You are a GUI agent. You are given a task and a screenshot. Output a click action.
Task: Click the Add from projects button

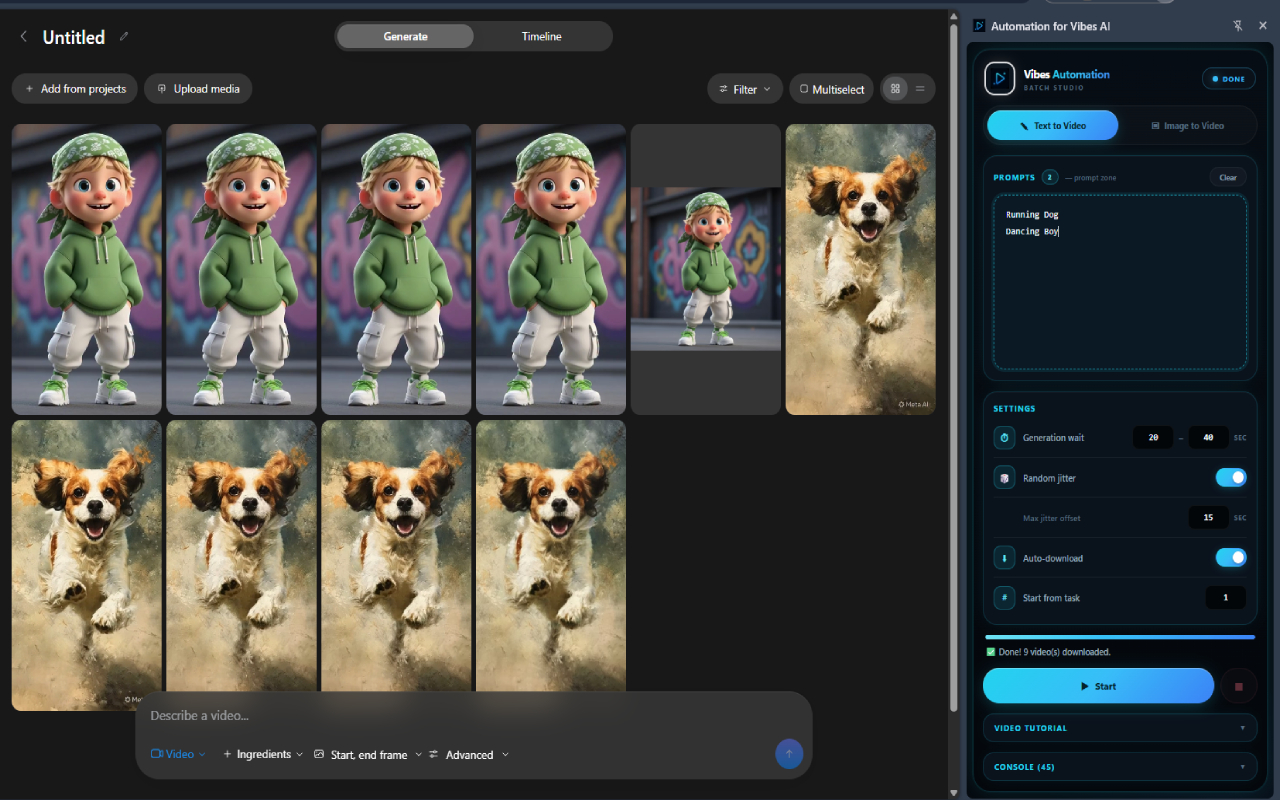pyautogui.click(x=75, y=89)
